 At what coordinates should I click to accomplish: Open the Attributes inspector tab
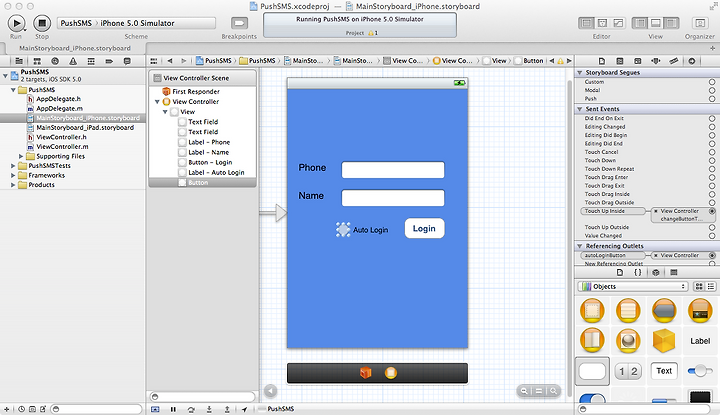[656, 61]
